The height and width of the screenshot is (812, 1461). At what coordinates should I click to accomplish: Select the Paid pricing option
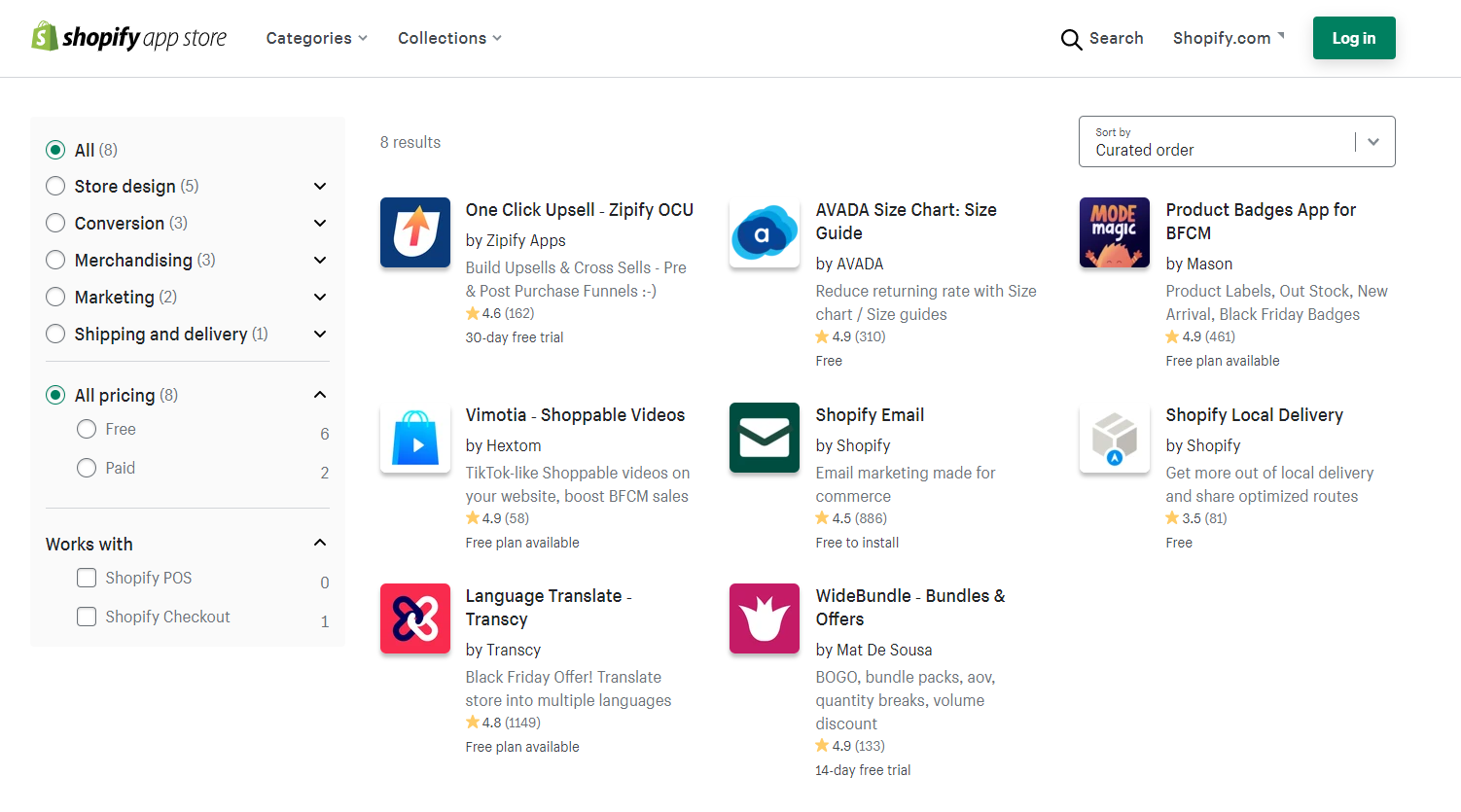(87, 468)
